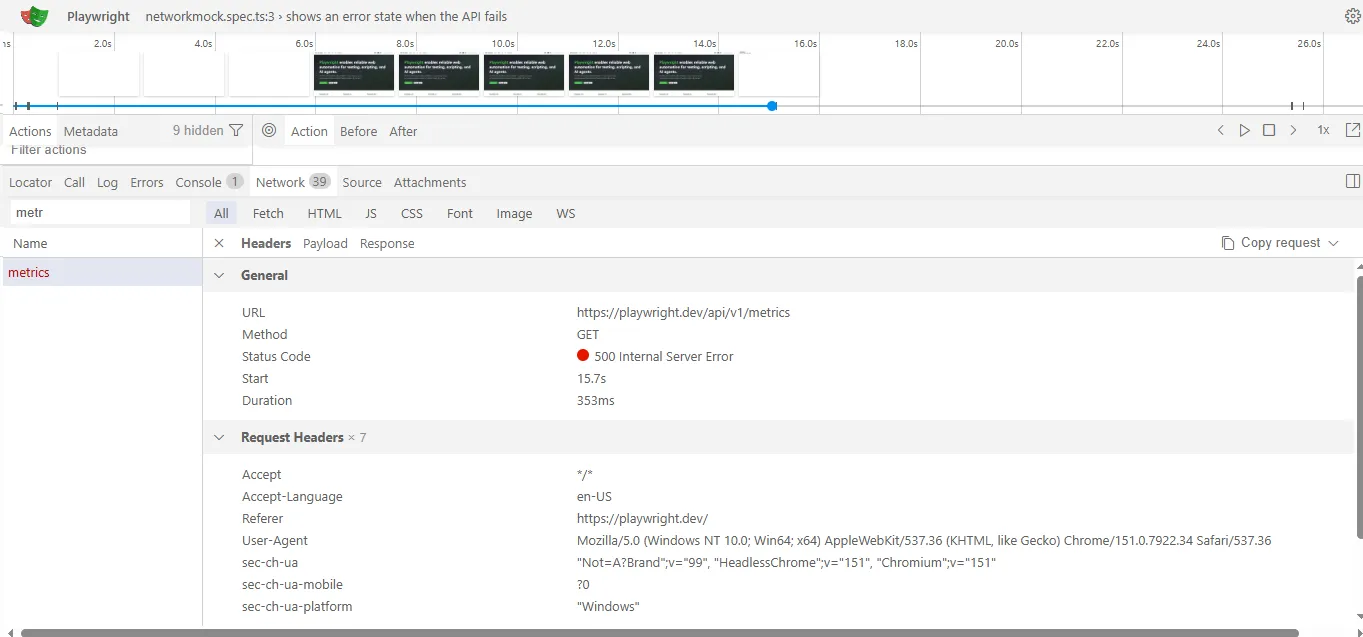The height and width of the screenshot is (637, 1363).
Task: Filter network by JS
Action: coord(371,213)
